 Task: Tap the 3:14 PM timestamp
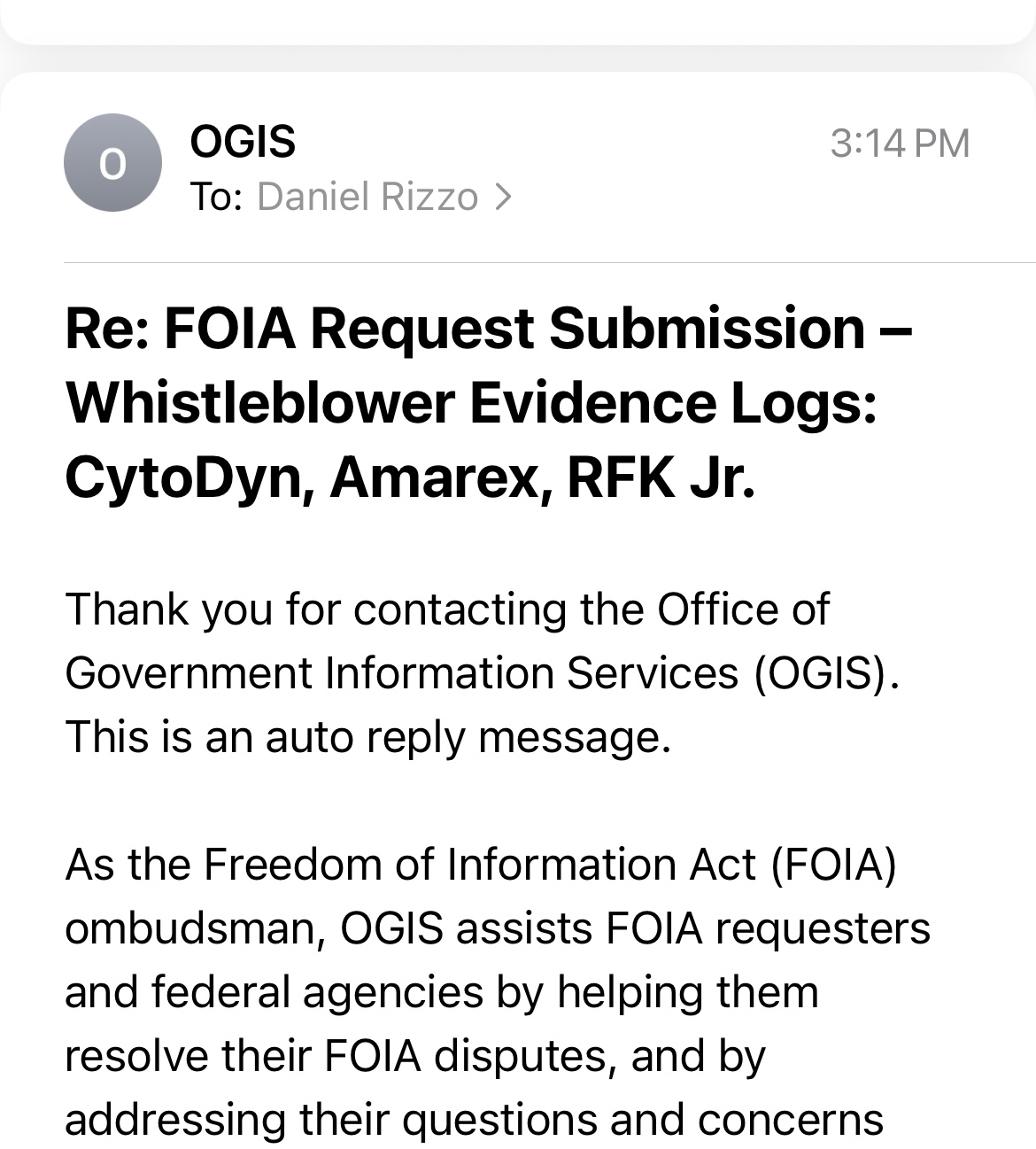click(900, 144)
